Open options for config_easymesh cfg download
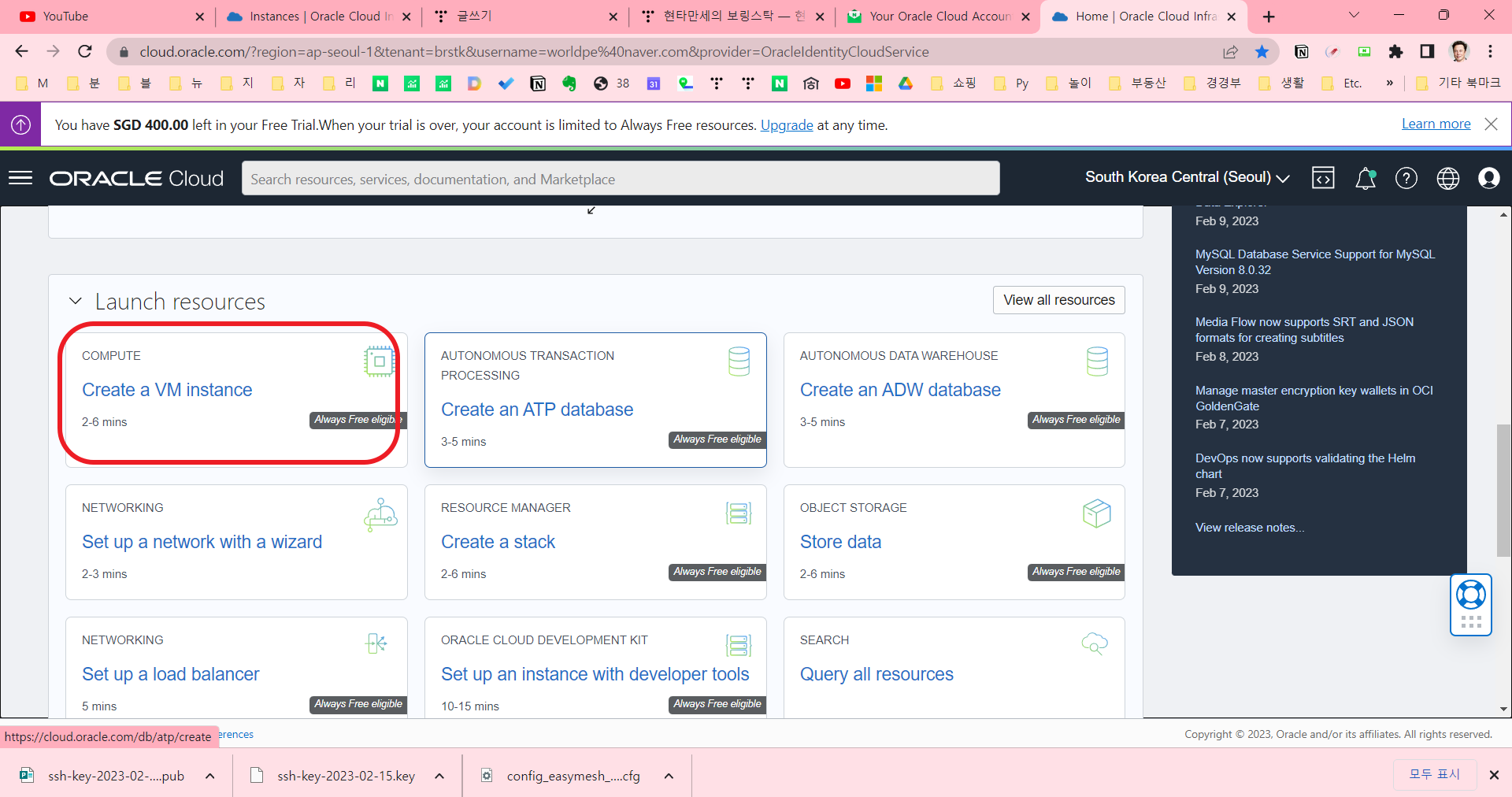 [x=669, y=776]
